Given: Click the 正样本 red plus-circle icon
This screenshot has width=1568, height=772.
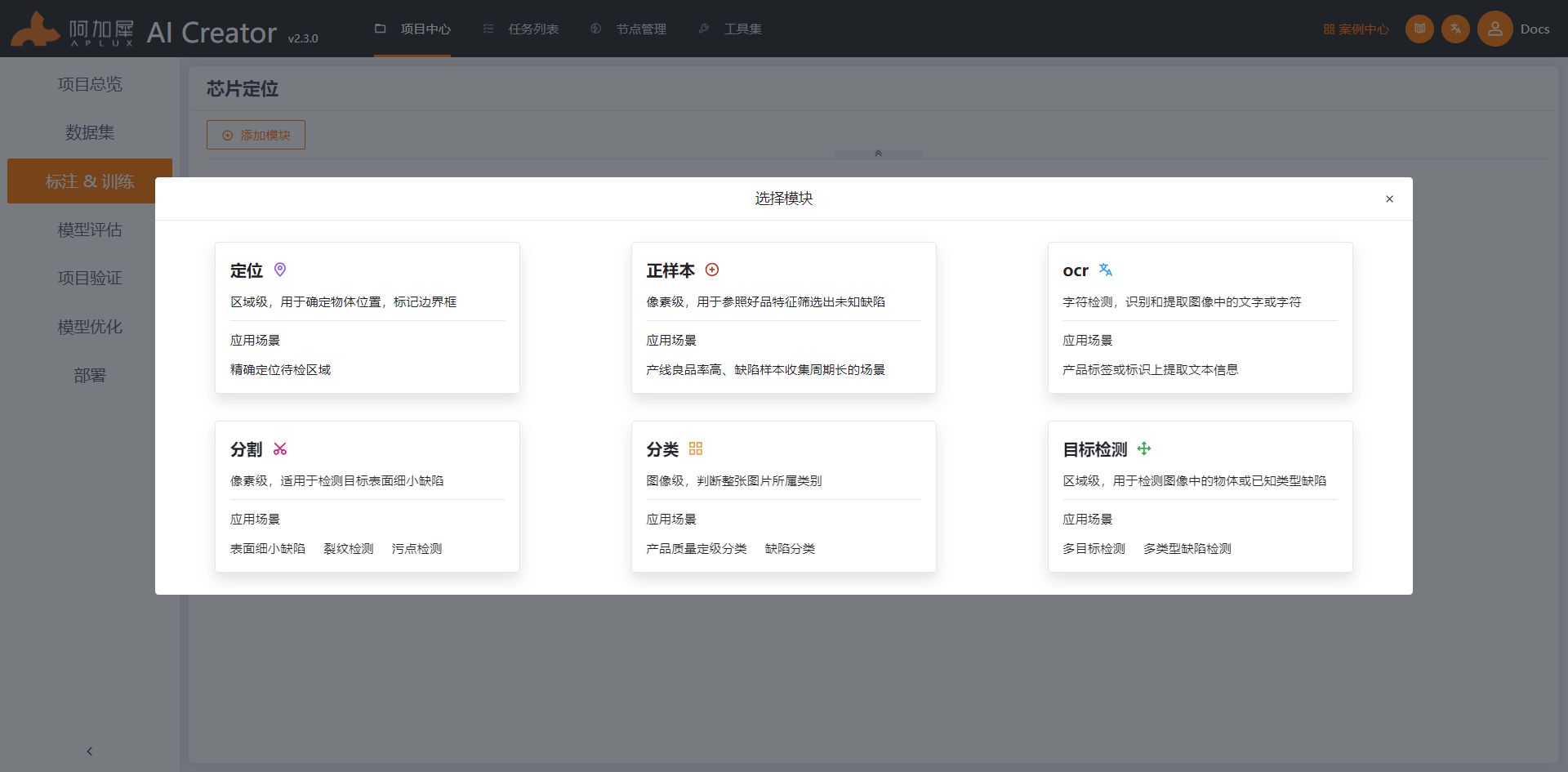Looking at the screenshot, I should [712, 270].
